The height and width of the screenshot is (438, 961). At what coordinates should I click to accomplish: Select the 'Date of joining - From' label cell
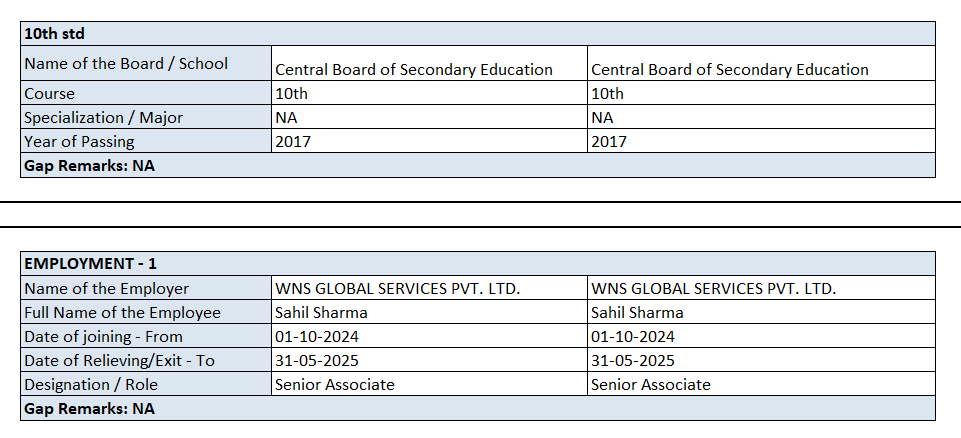click(104, 336)
